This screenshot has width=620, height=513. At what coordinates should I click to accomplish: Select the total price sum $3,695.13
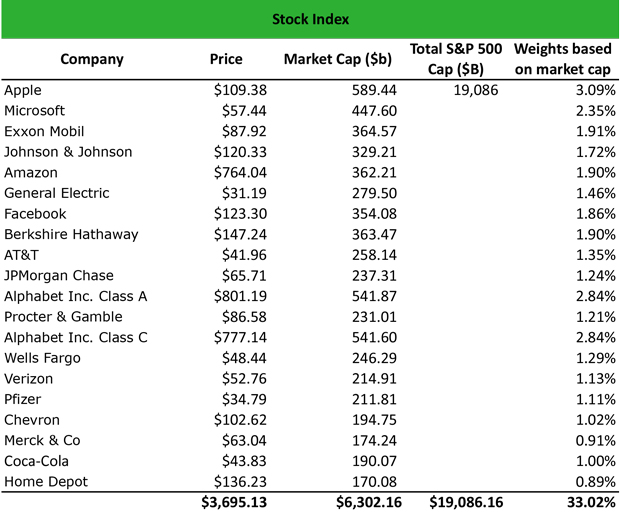coord(234,503)
